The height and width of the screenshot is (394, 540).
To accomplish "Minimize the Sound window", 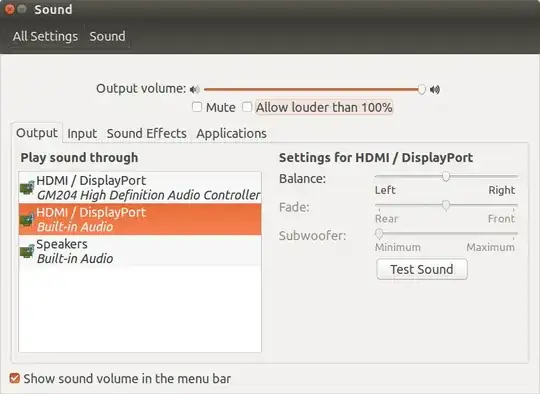I will (22, 9).
